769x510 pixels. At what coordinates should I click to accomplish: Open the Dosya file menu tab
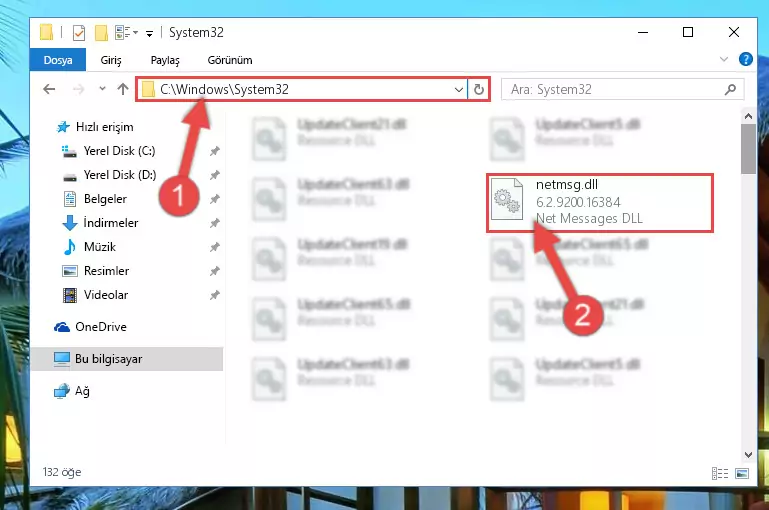(58, 60)
